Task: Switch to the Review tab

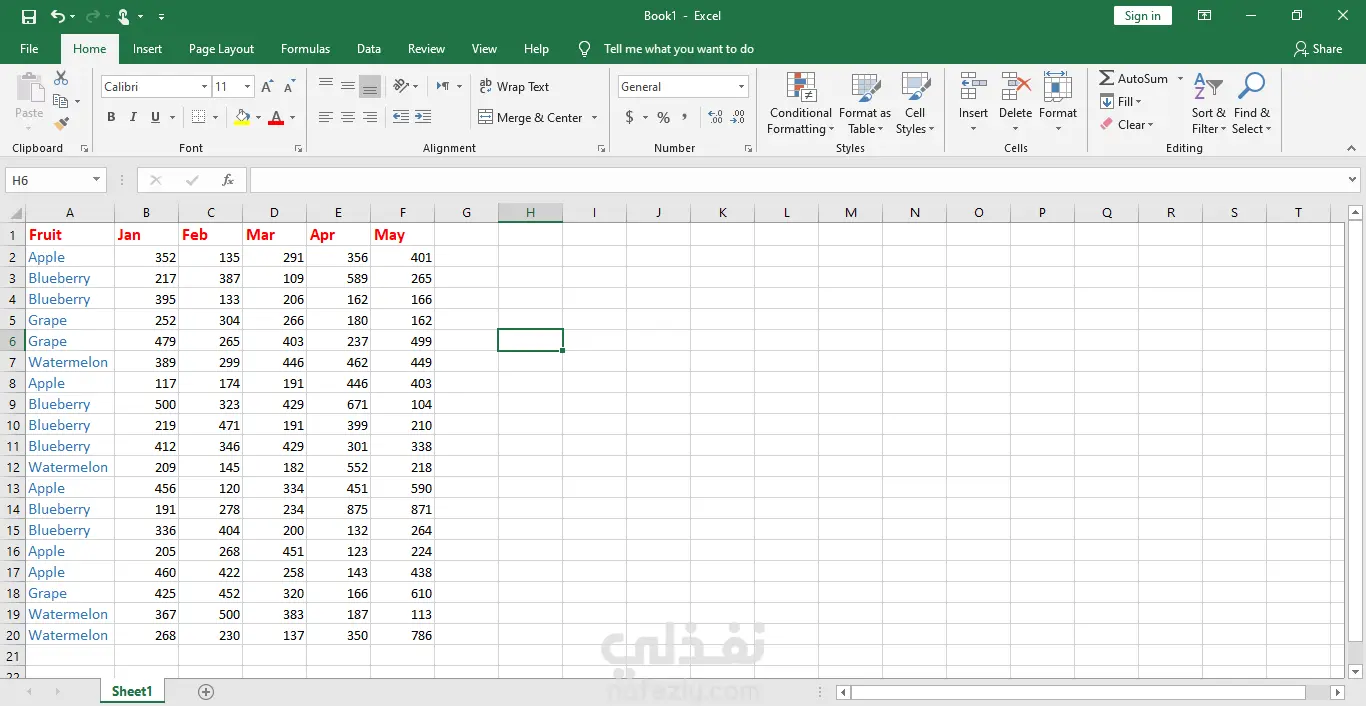Action: 426,49
